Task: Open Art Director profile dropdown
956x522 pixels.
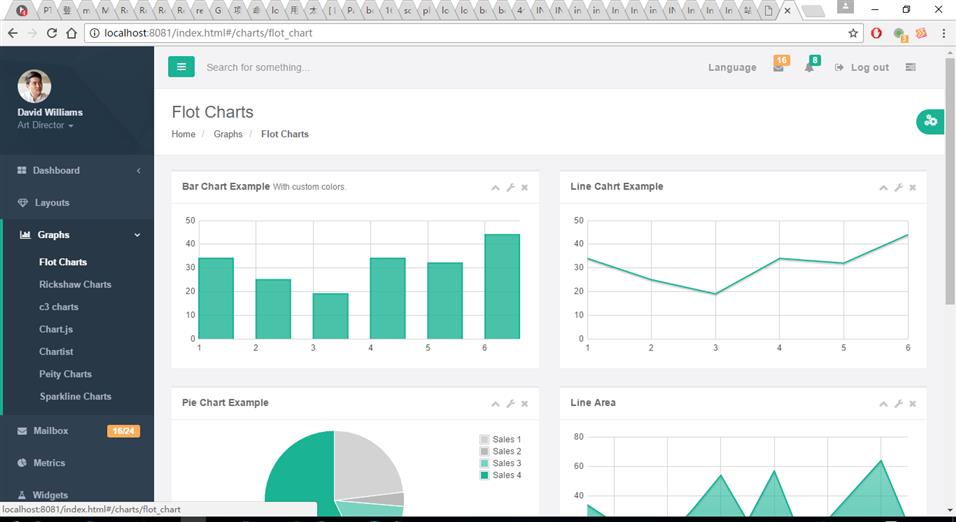Action: tap(45, 125)
